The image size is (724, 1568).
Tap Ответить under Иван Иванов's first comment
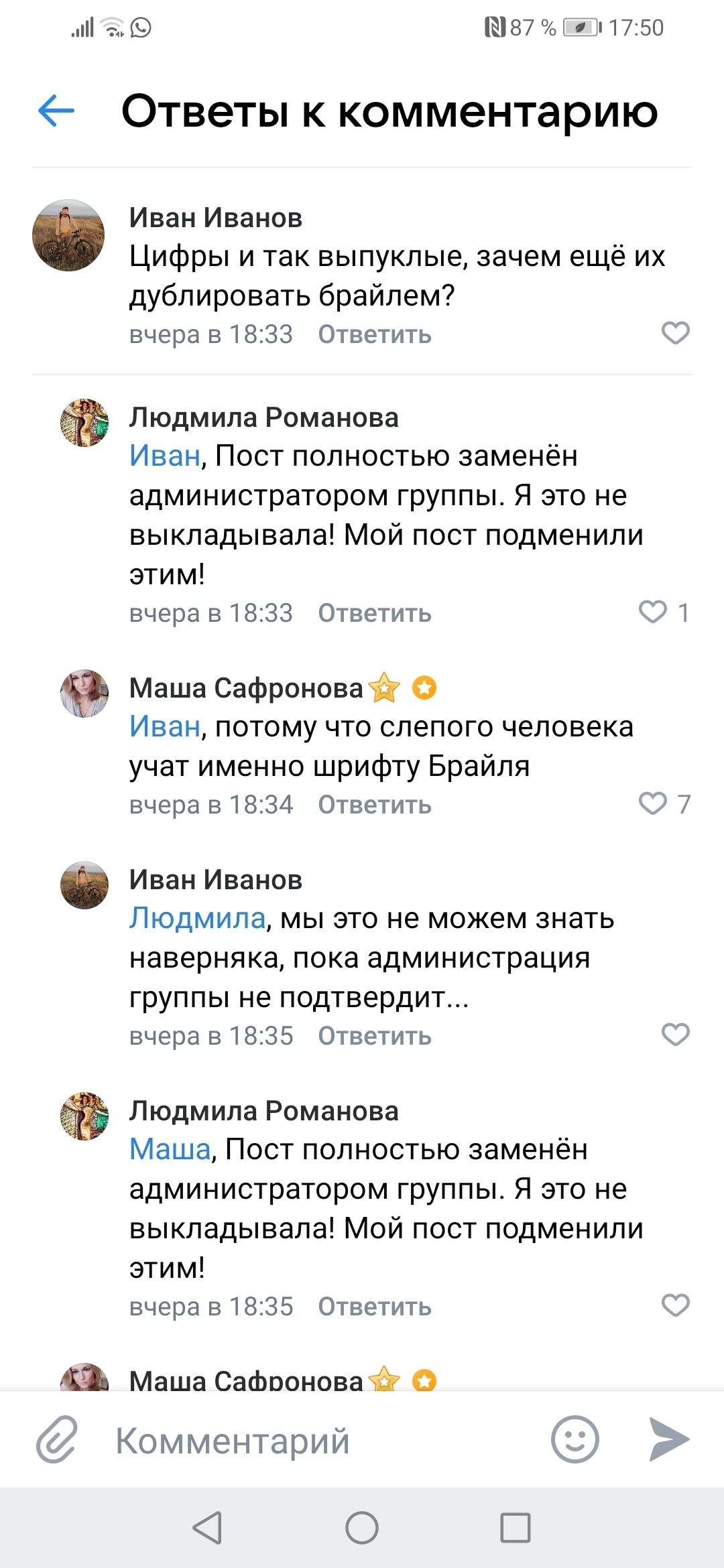coord(375,334)
